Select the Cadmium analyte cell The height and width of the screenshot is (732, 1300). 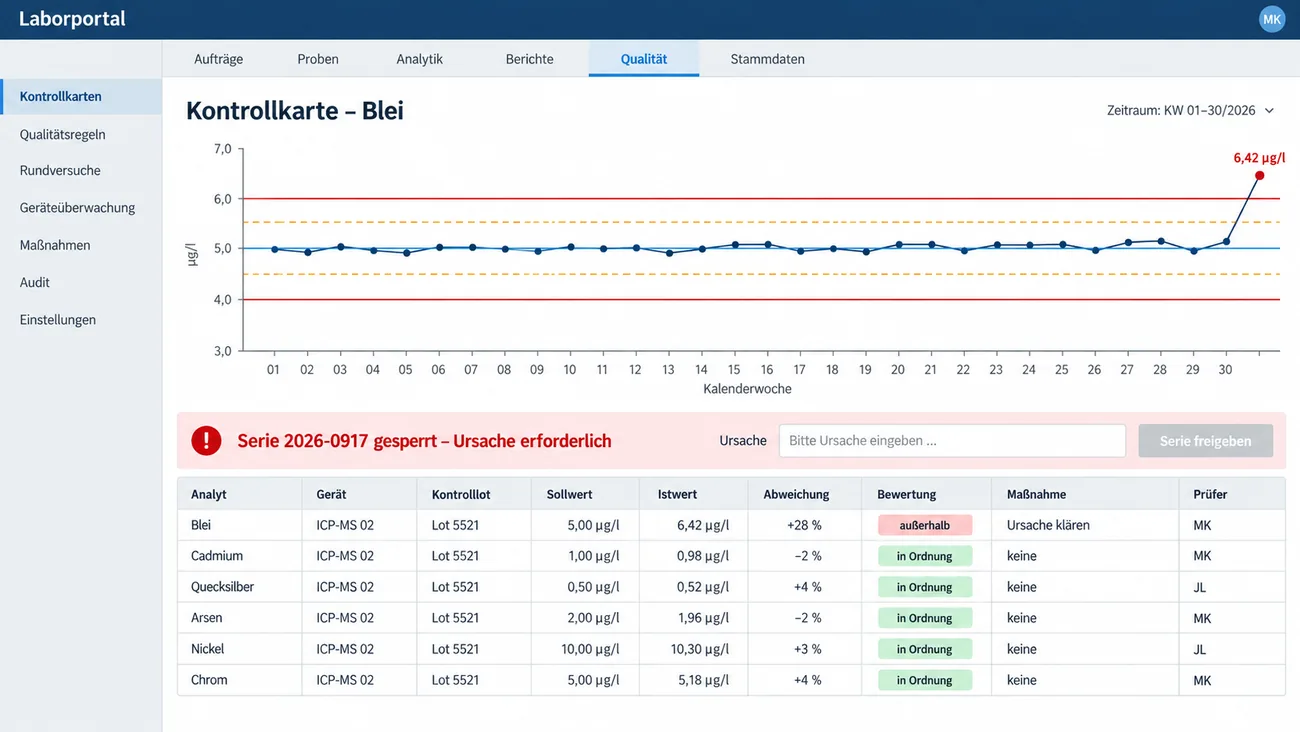tap(240, 556)
